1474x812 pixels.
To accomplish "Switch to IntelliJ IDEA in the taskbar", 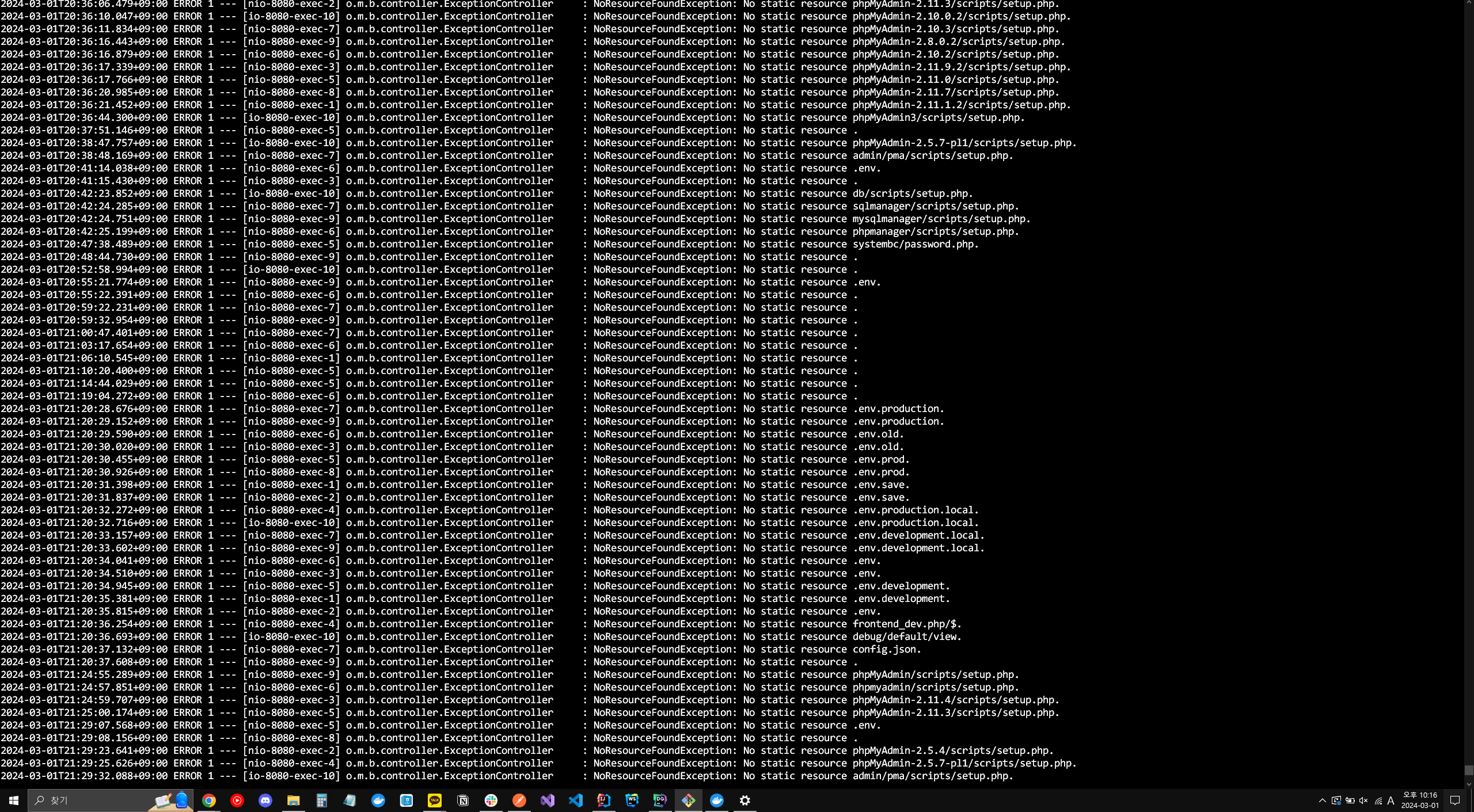I will 604,800.
